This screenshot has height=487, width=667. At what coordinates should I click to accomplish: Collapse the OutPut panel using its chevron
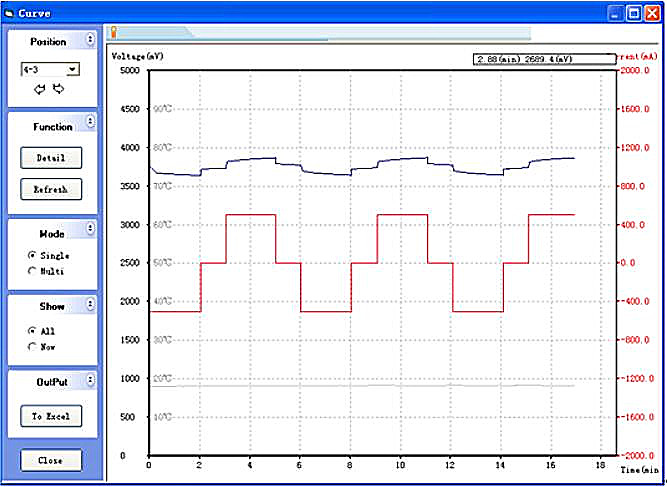(90, 380)
